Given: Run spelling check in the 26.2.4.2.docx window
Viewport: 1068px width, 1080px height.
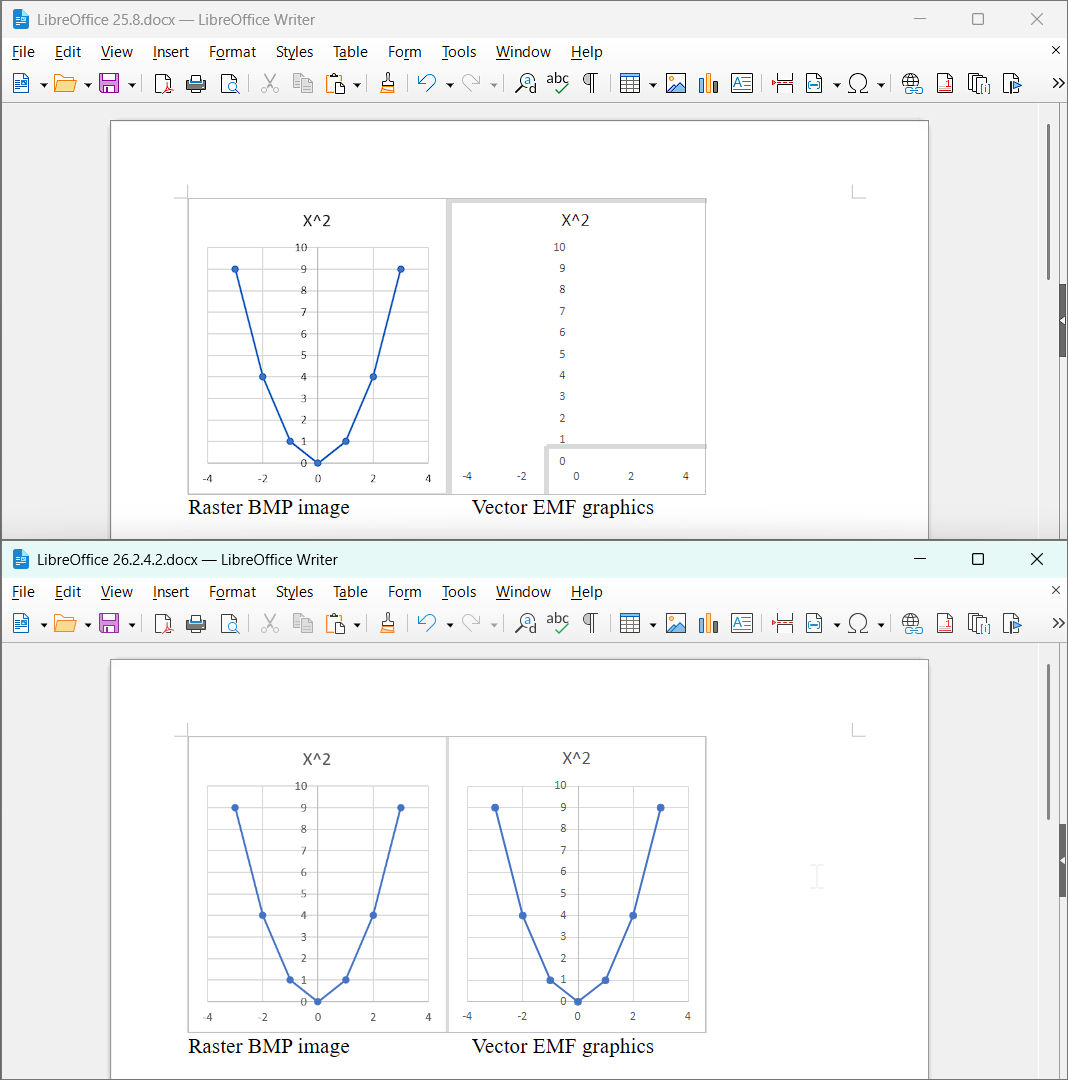Looking at the screenshot, I should click(558, 624).
